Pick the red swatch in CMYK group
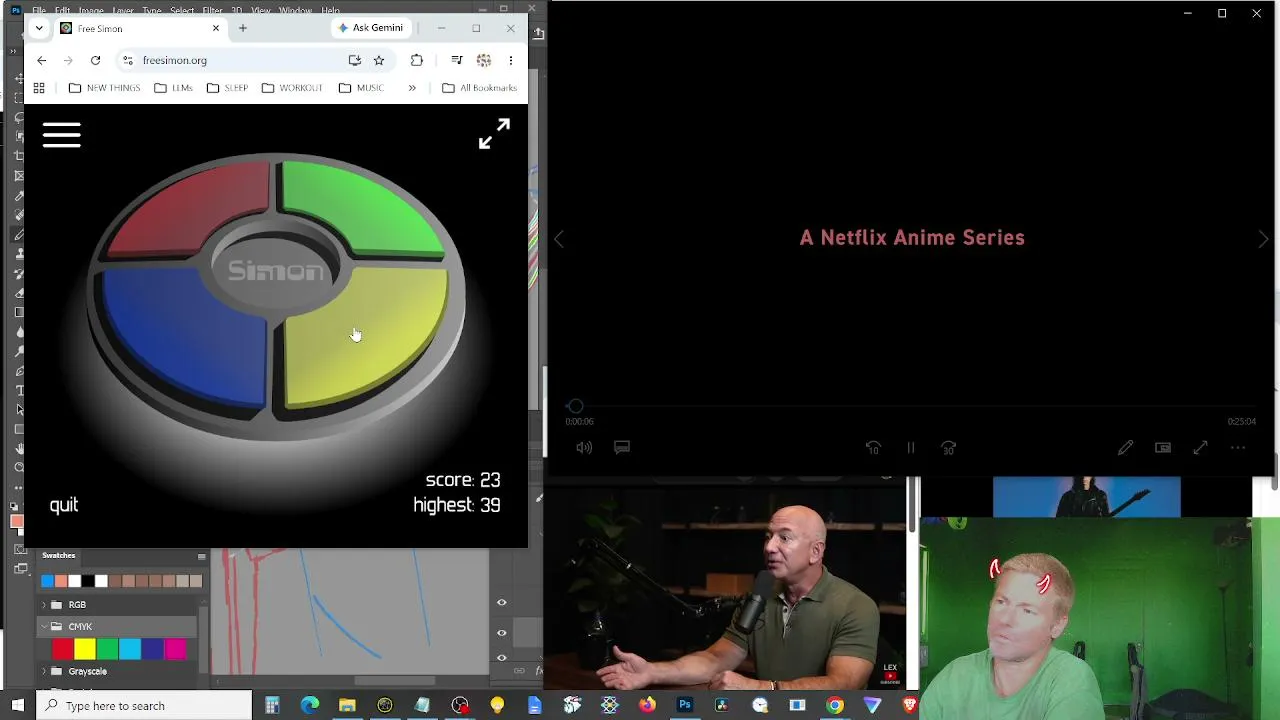1280x720 pixels. tap(62, 650)
